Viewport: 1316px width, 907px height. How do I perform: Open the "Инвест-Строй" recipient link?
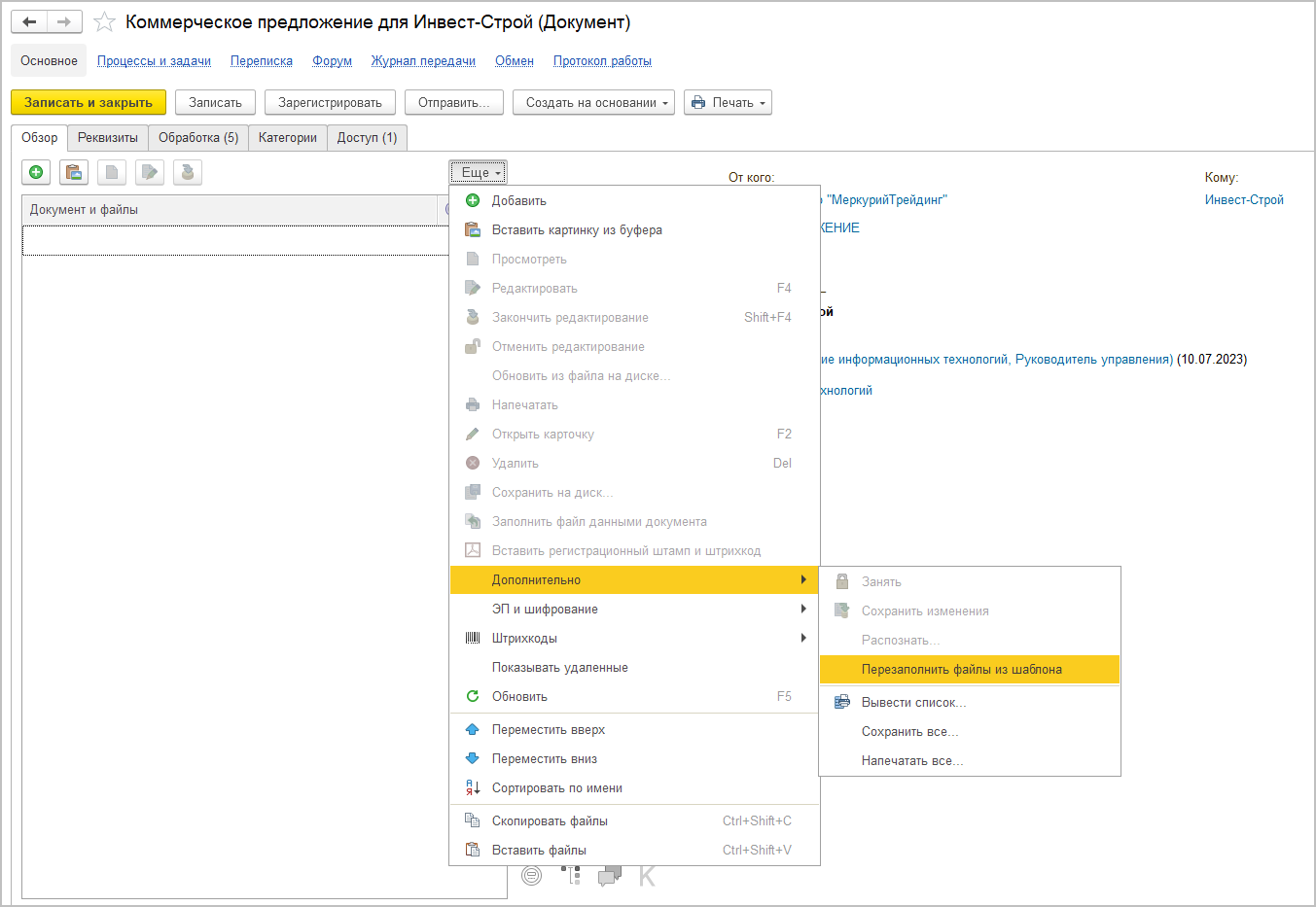(1244, 199)
